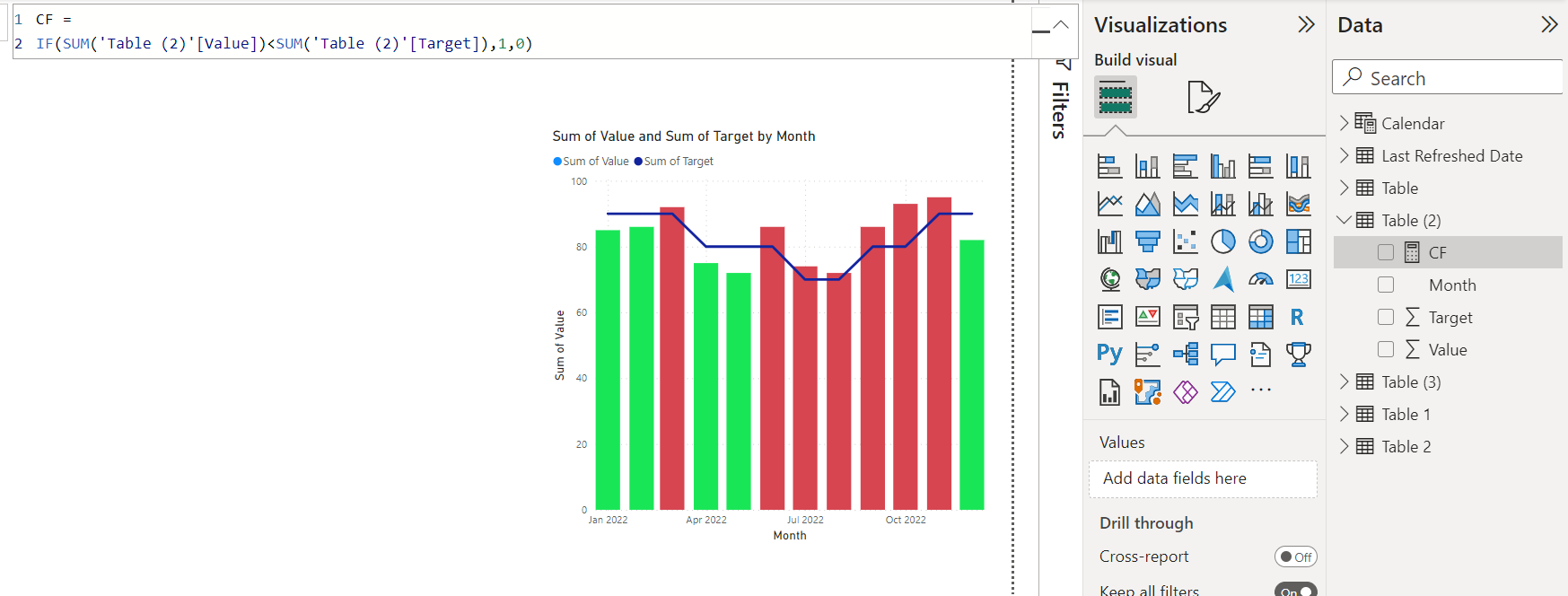
Task: Tick the Month field checkbox
Action: (x=1386, y=285)
